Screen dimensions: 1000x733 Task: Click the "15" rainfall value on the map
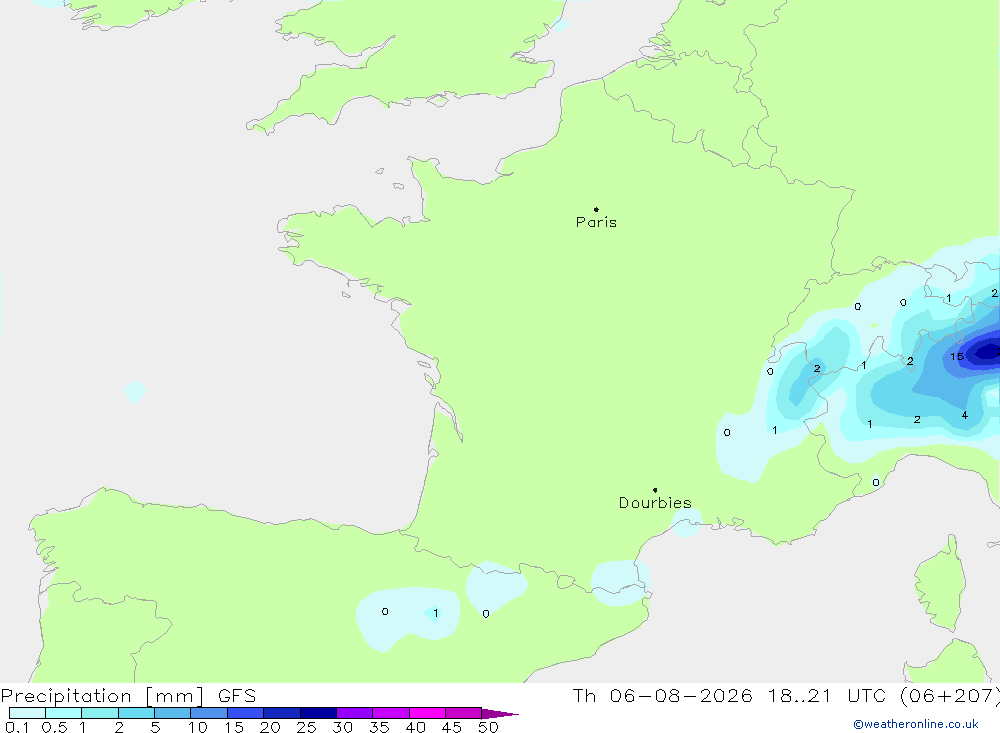pos(957,357)
